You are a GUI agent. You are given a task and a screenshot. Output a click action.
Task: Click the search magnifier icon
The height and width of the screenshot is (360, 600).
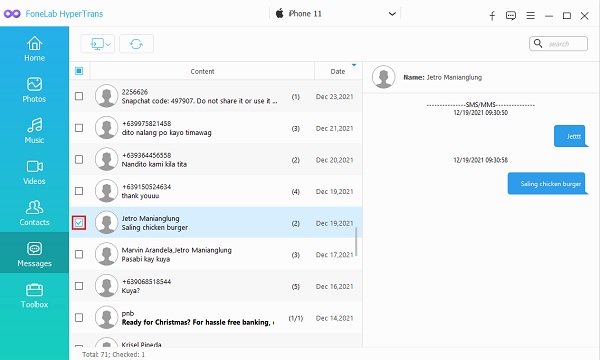(538, 44)
